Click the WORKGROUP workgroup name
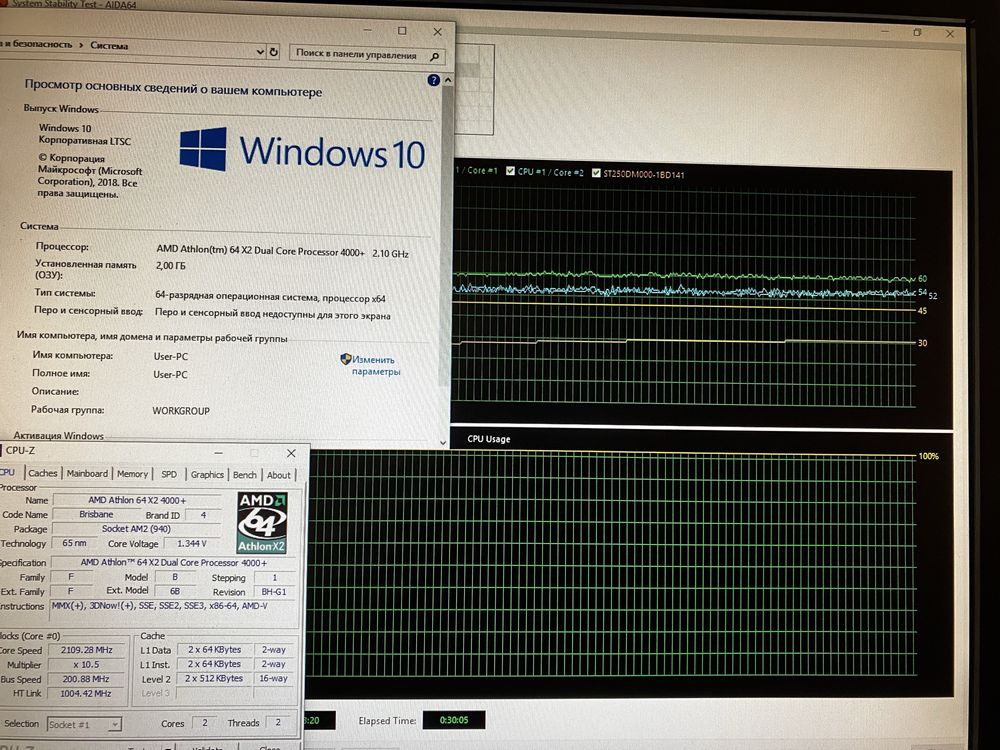Screen dimensions: 1000x750 coord(180,411)
